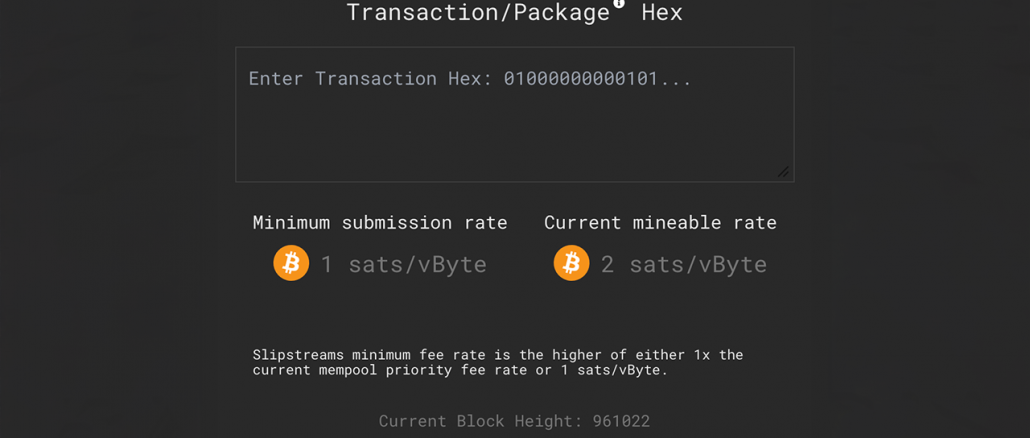Click the 'Minimum submission rate' label
This screenshot has height=438, width=1030.
380,223
